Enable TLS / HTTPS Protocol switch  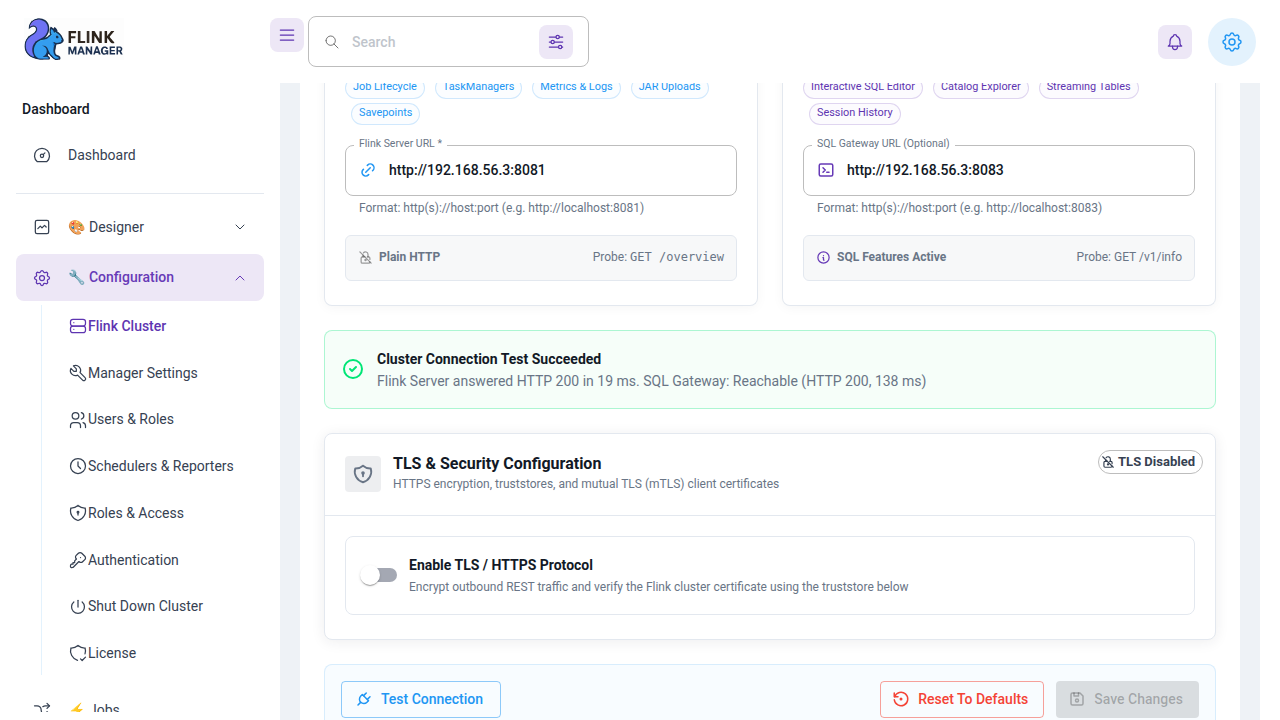pyautogui.click(x=379, y=575)
